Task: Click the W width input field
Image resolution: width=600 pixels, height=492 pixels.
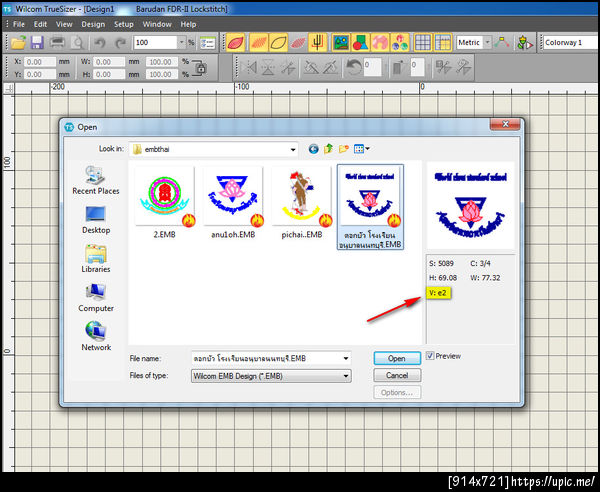Action: pyautogui.click(x=109, y=62)
